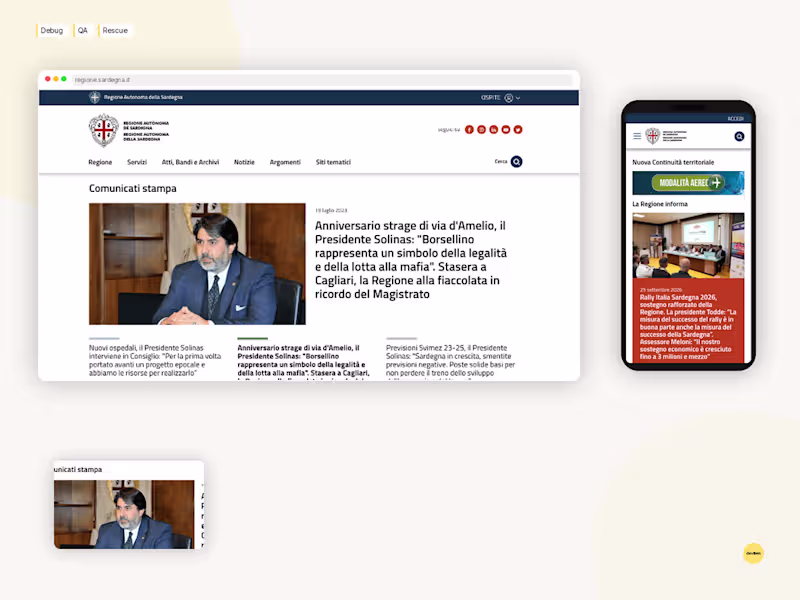800x600 pixels.
Task: Tap the conference room photo on the phone
Action: click(x=688, y=245)
